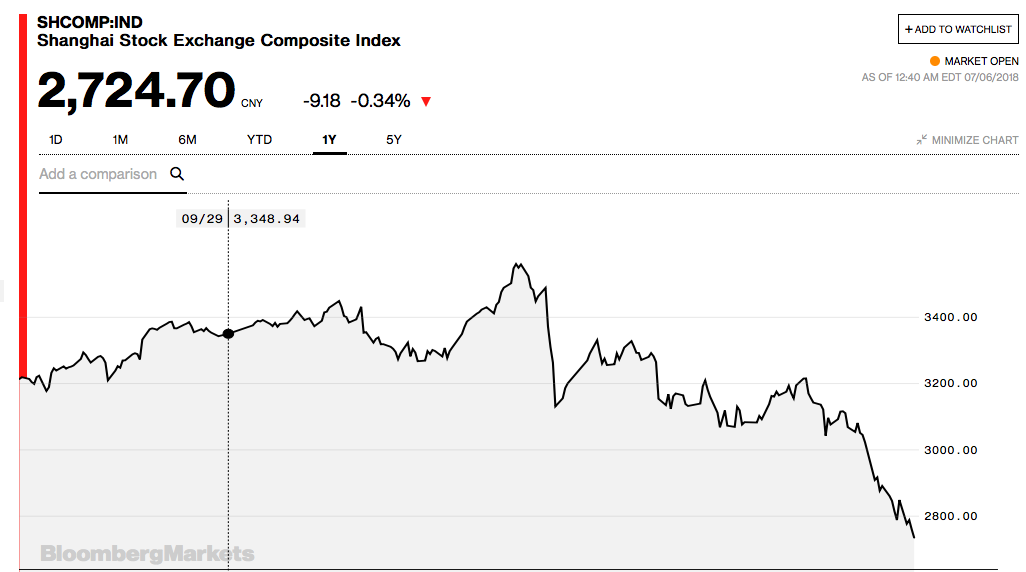Click the orange market open indicator
1026x572 pixels.
[x=935, y=61]
